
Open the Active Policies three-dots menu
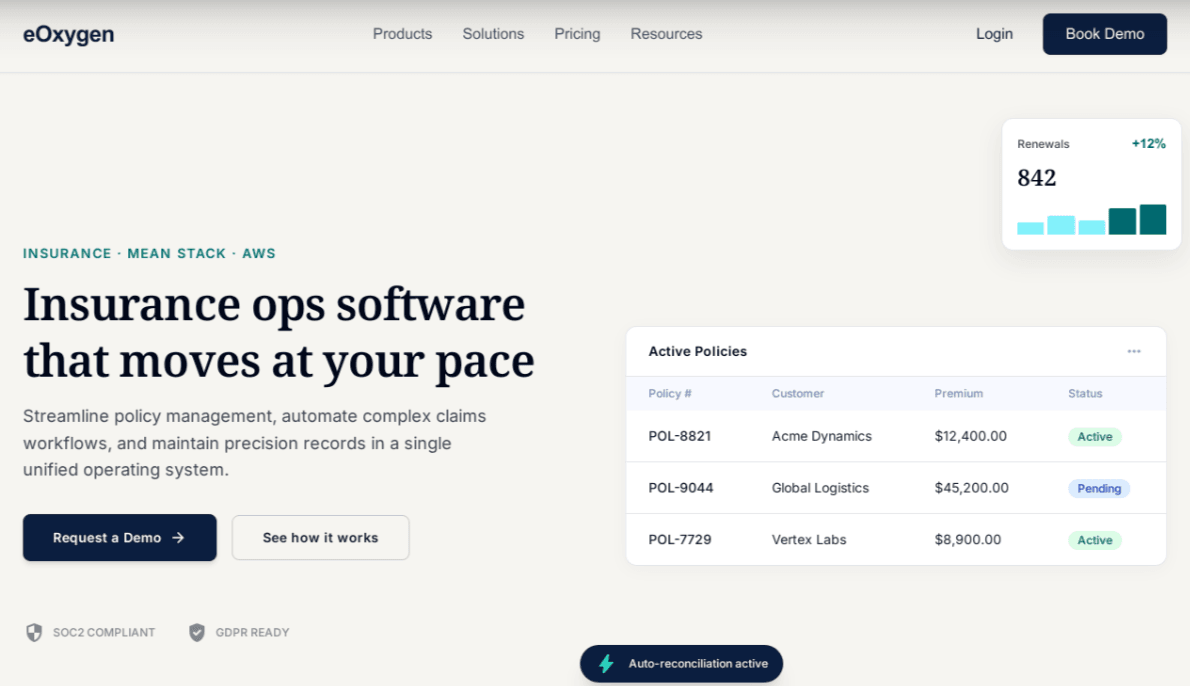click(1134, 351)
